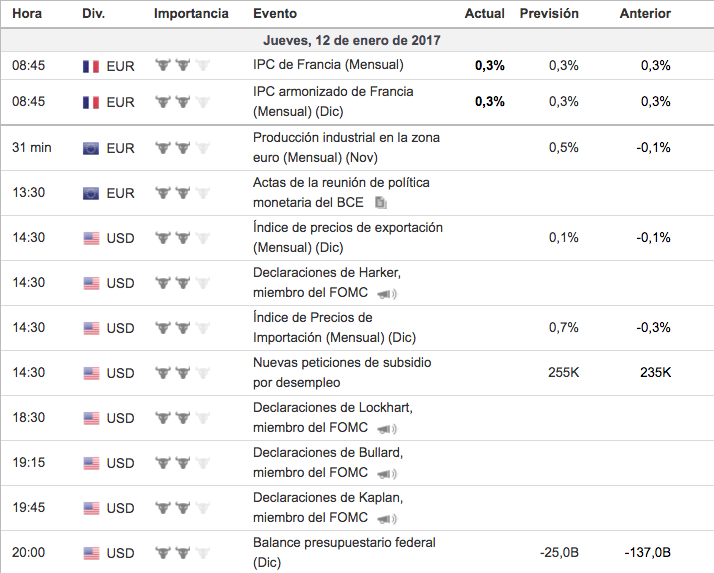Click the Hora column header

[x=27, y=14]
